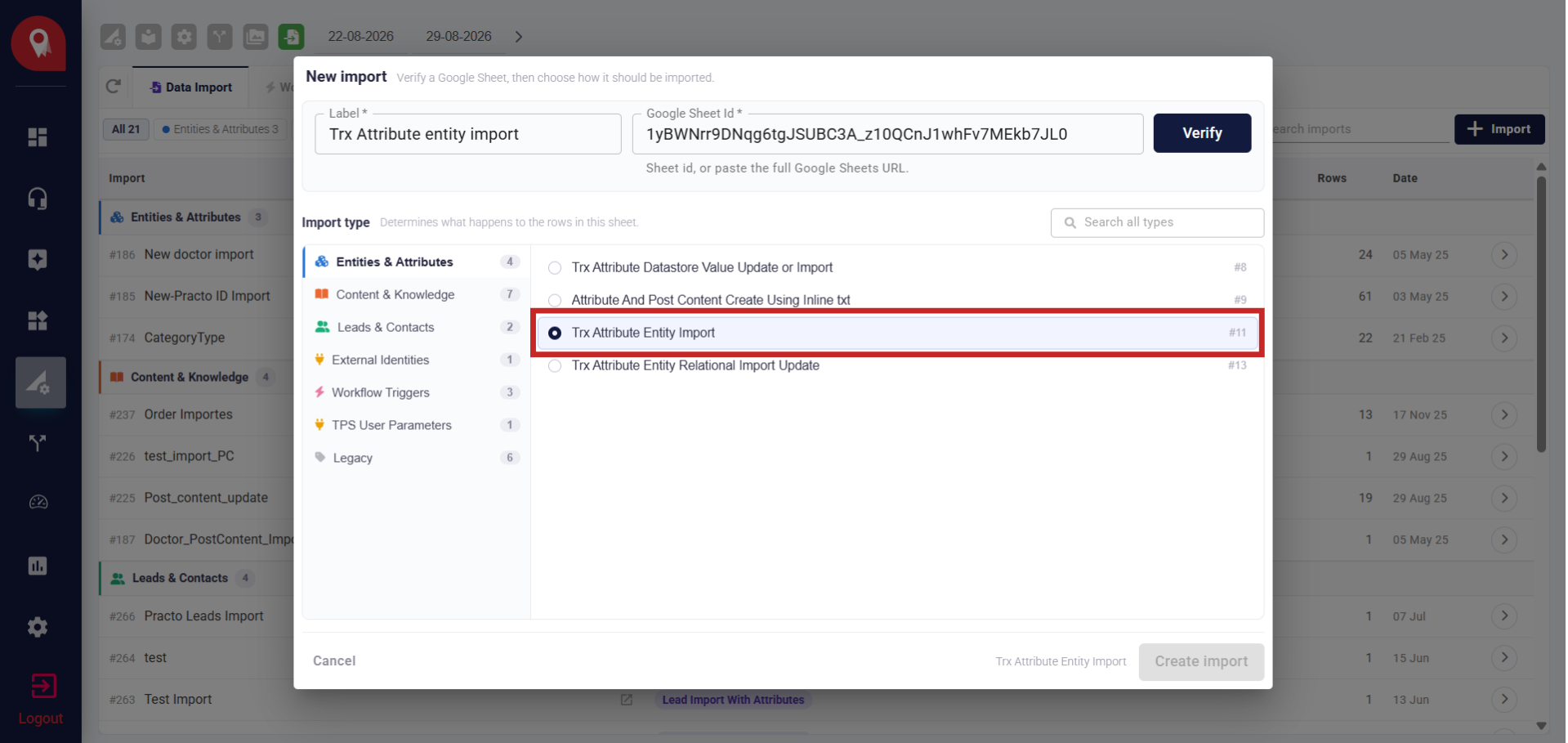Click the Google Sheet Id input field
The height and width of the screenshot is (743, 1568).
tap(887, 134)
